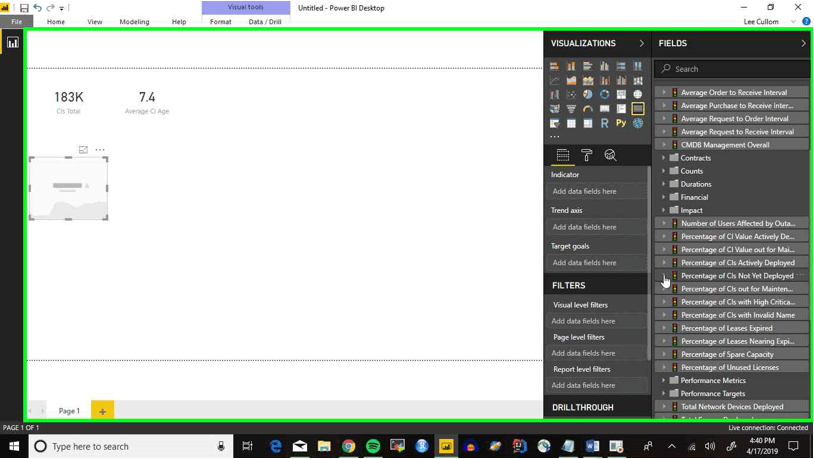This screenshot has height=459, width=814.
Task: Select the gauge visual
Action: coord(588,109)
